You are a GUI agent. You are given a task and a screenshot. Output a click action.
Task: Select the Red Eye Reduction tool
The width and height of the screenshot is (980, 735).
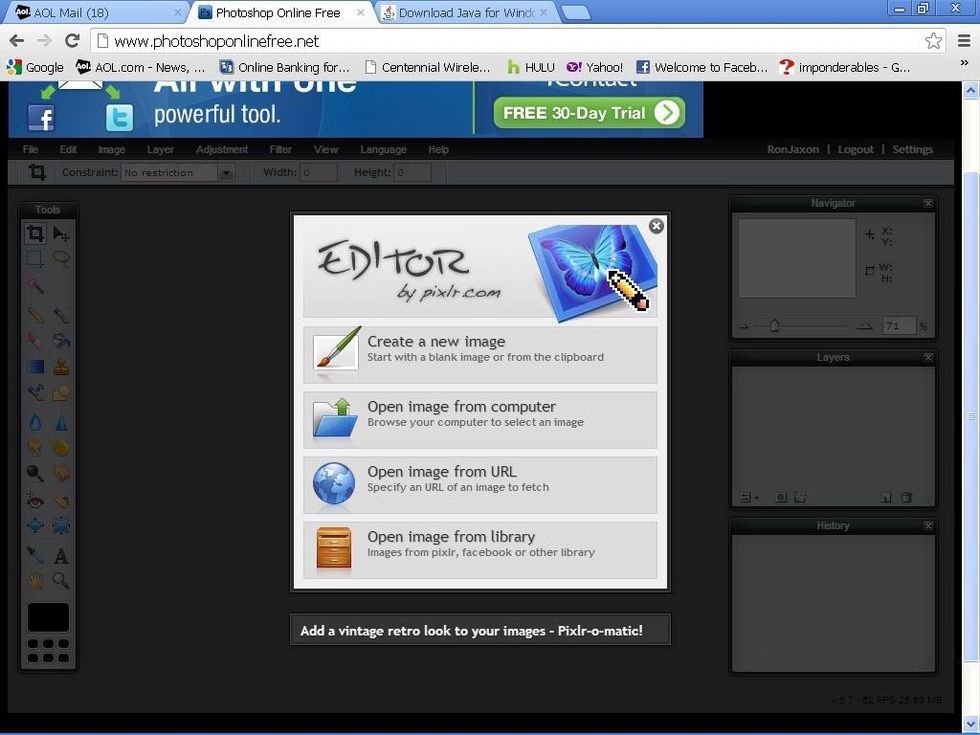(35, 500)
